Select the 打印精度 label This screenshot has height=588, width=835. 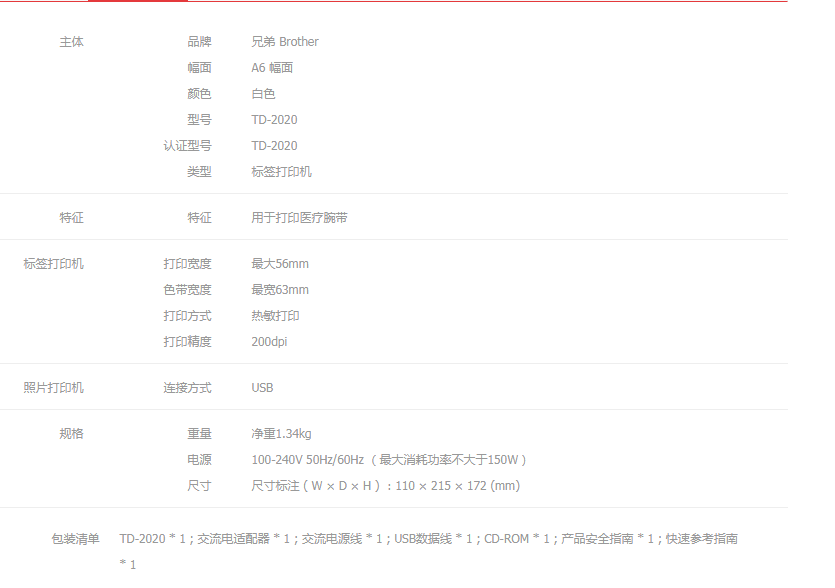(x=187, y=341)
